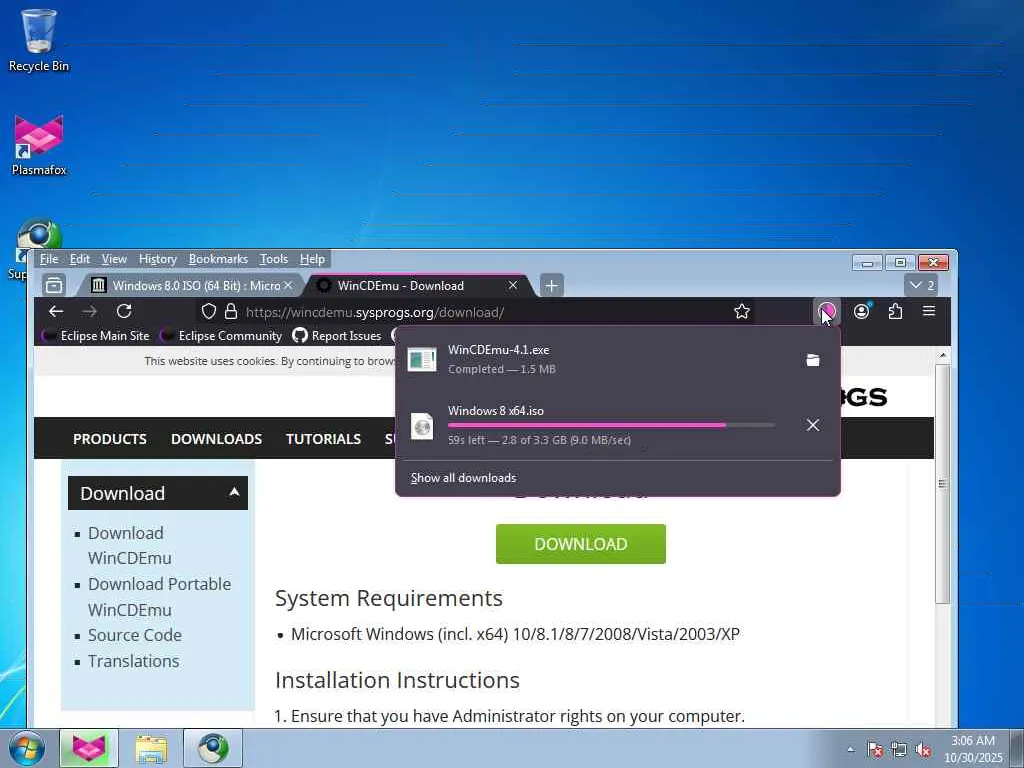Show WinCDEmu-4.1.exe in folder
The image size is (1024, 768).
(x=812, y=360)
